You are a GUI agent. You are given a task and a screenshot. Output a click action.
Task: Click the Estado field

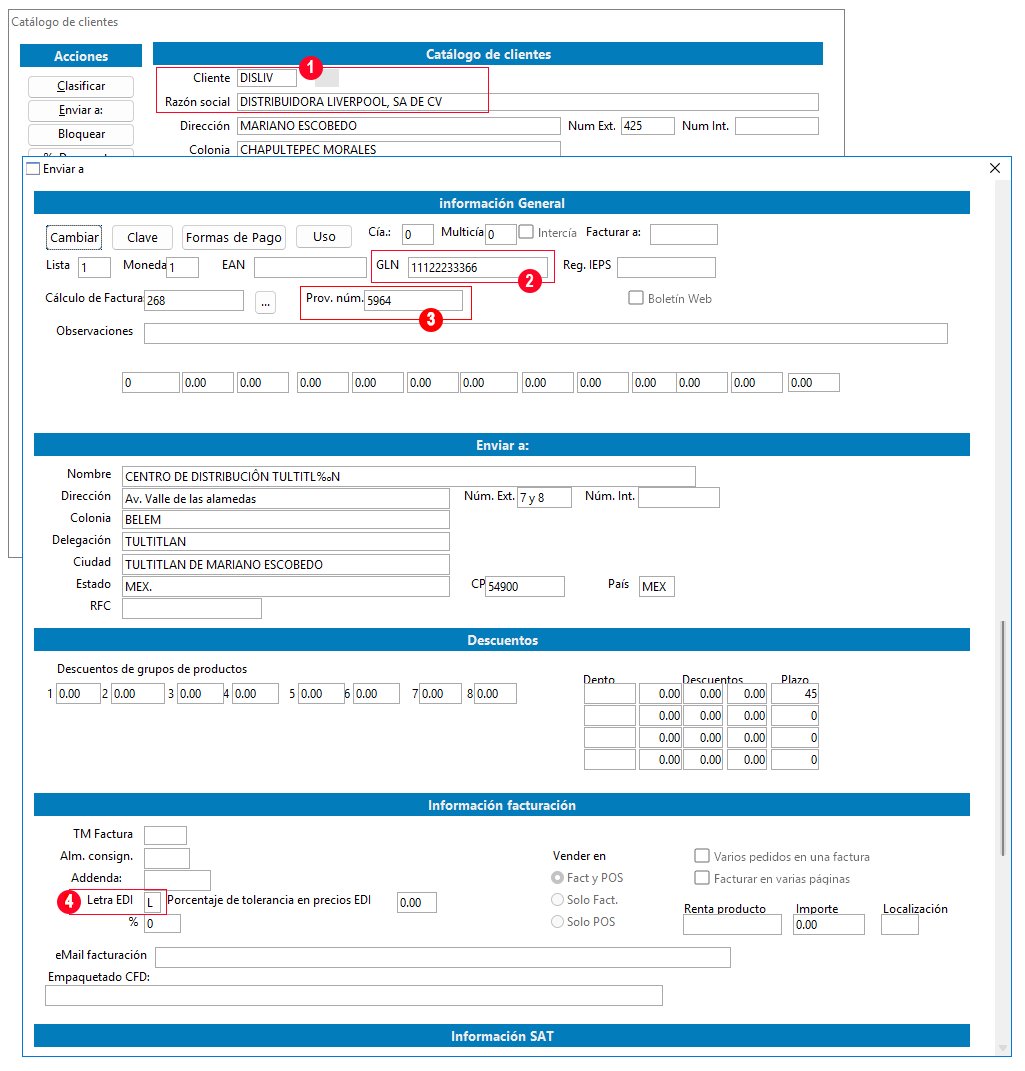pyautogui.click(x=285, y=587)
